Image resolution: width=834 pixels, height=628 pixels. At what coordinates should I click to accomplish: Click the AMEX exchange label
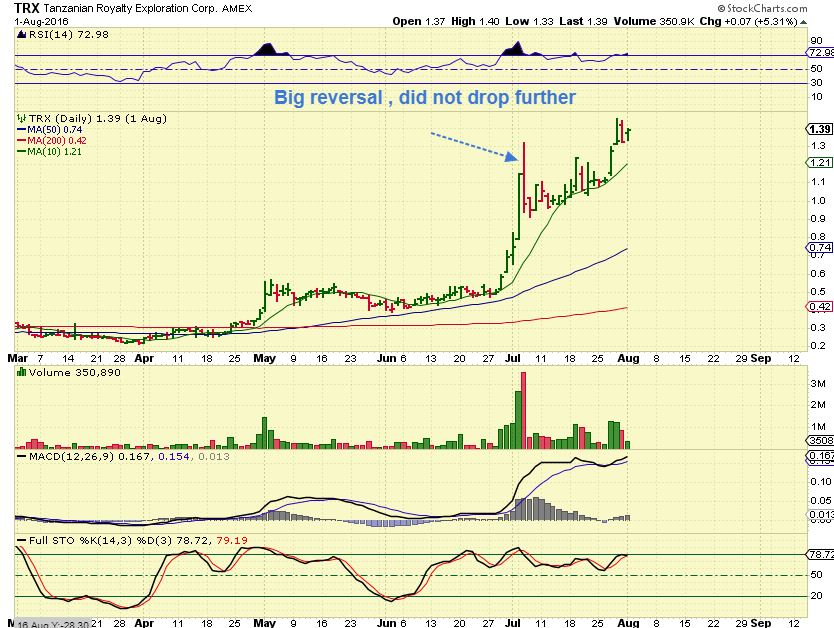(237, 9)
